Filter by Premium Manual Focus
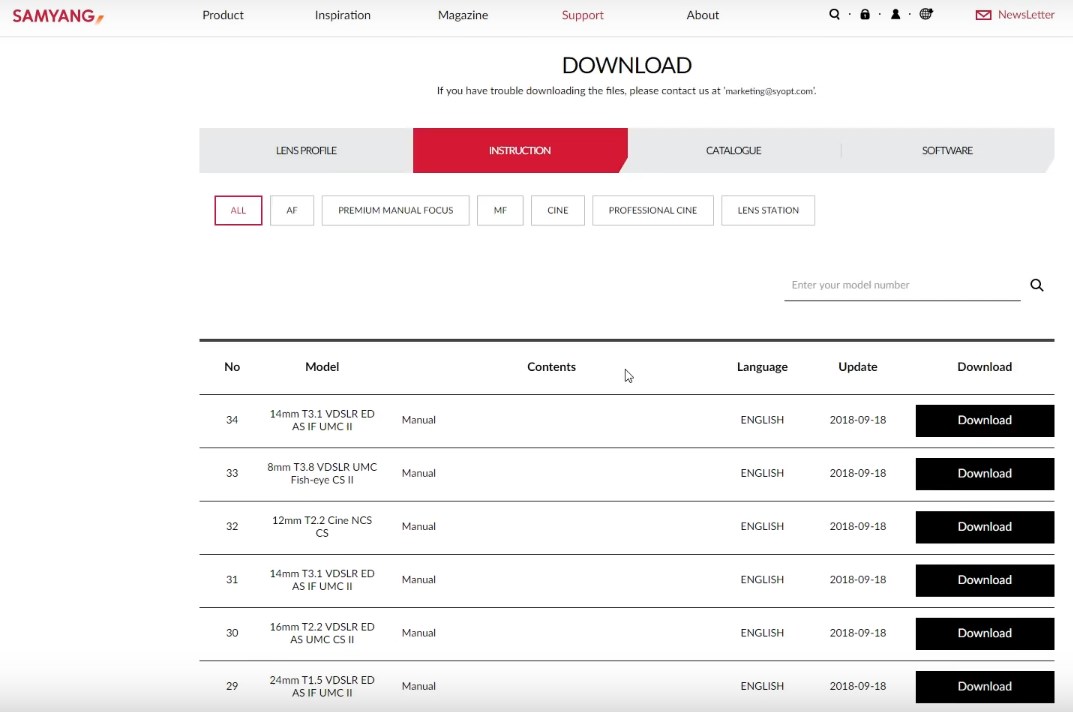1073x712 pixels. tap(395, 210)
